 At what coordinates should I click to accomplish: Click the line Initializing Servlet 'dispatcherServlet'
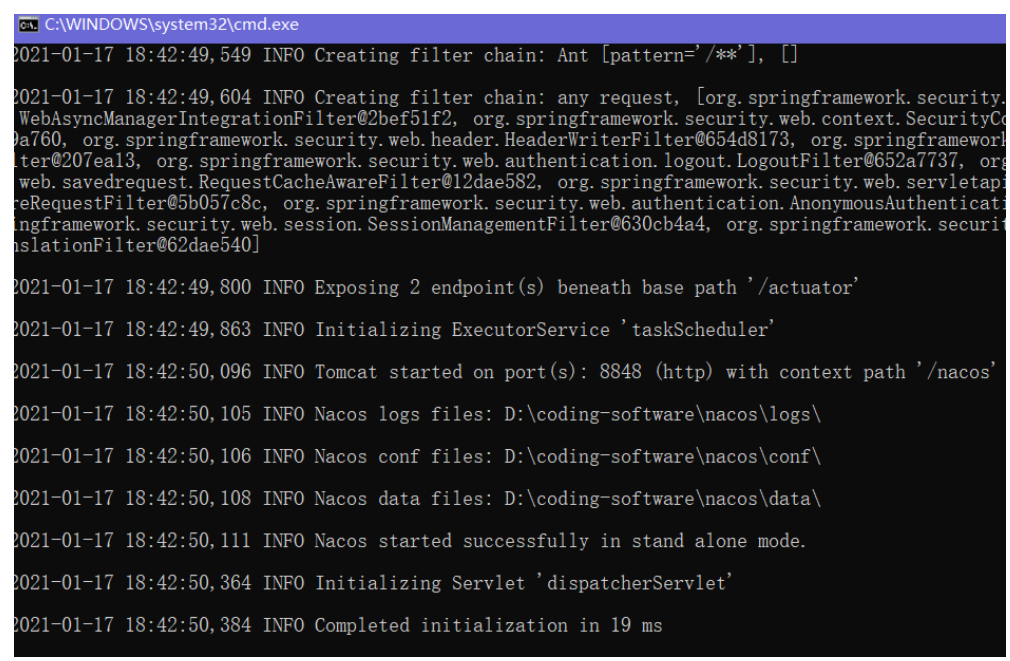point(373,582)
